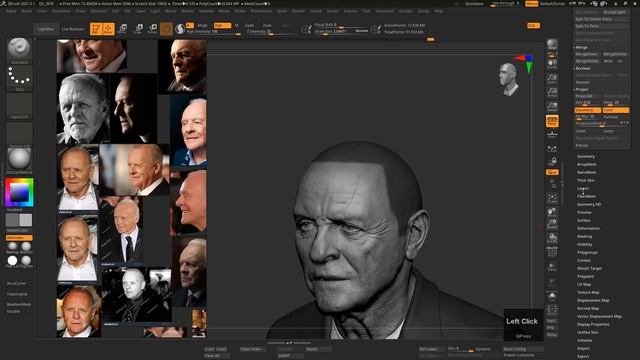Activate Draw mode icon
This screenshot has height=360, width=640.
[109, 29]
